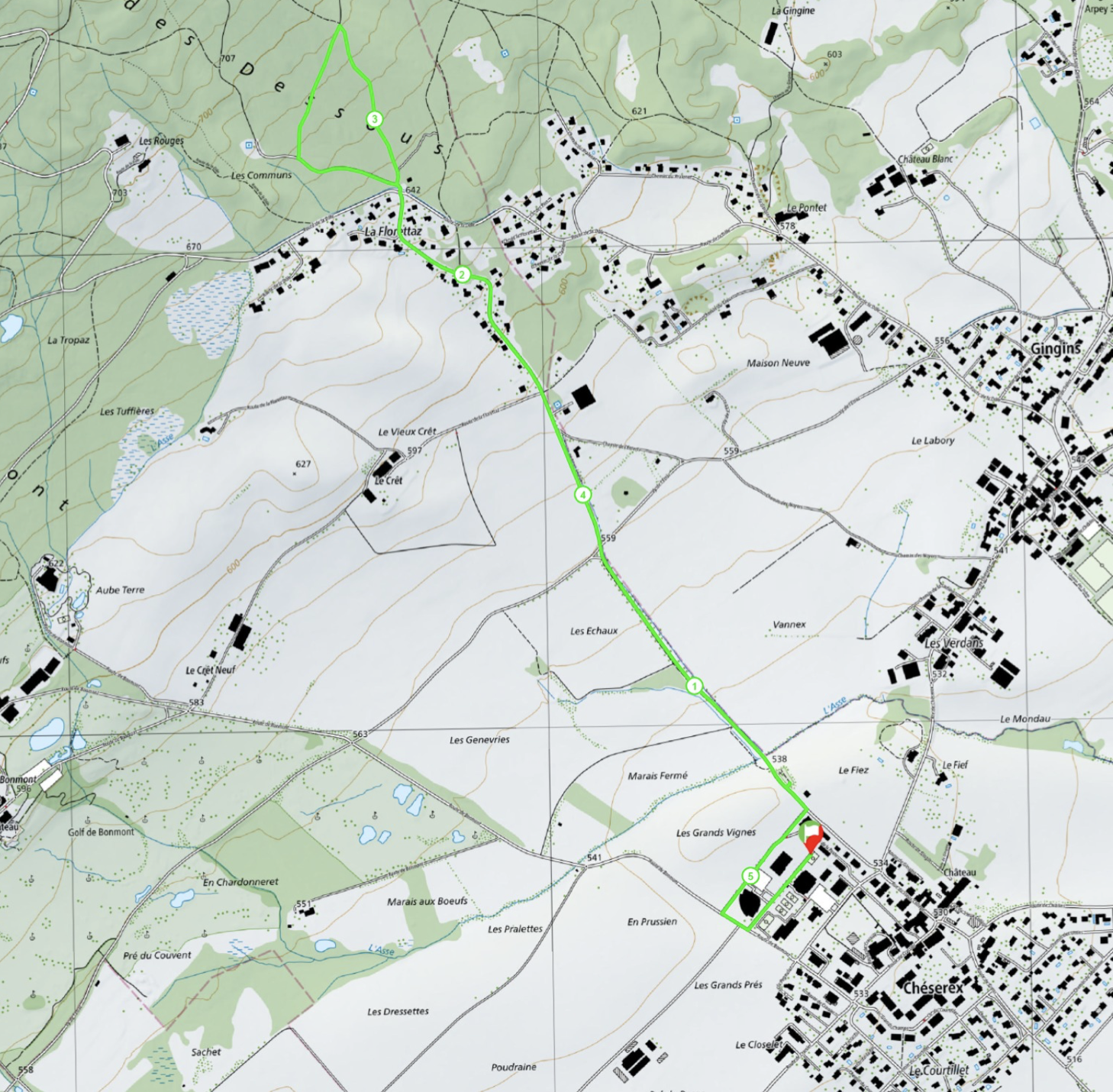Select kilometer marker 2 near La Florettaz
Image resolution: width=1113 pixels, height=1092 pixels.
(462, 275)
